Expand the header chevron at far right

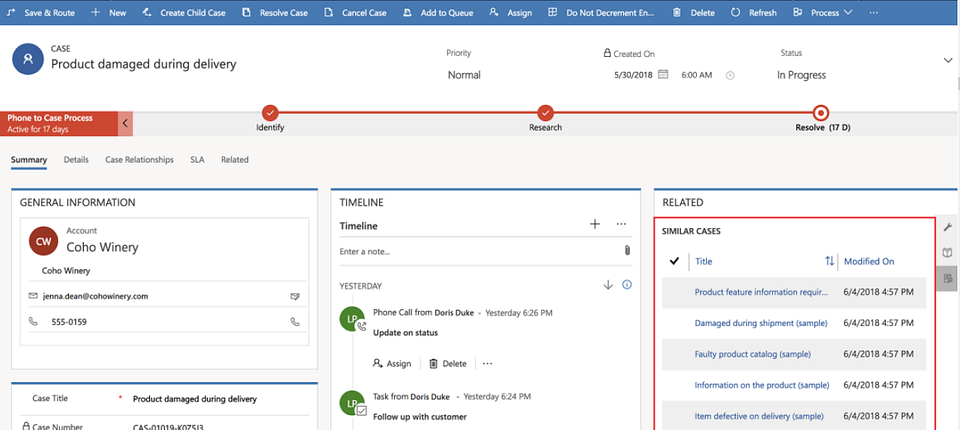tap(948, 60)
